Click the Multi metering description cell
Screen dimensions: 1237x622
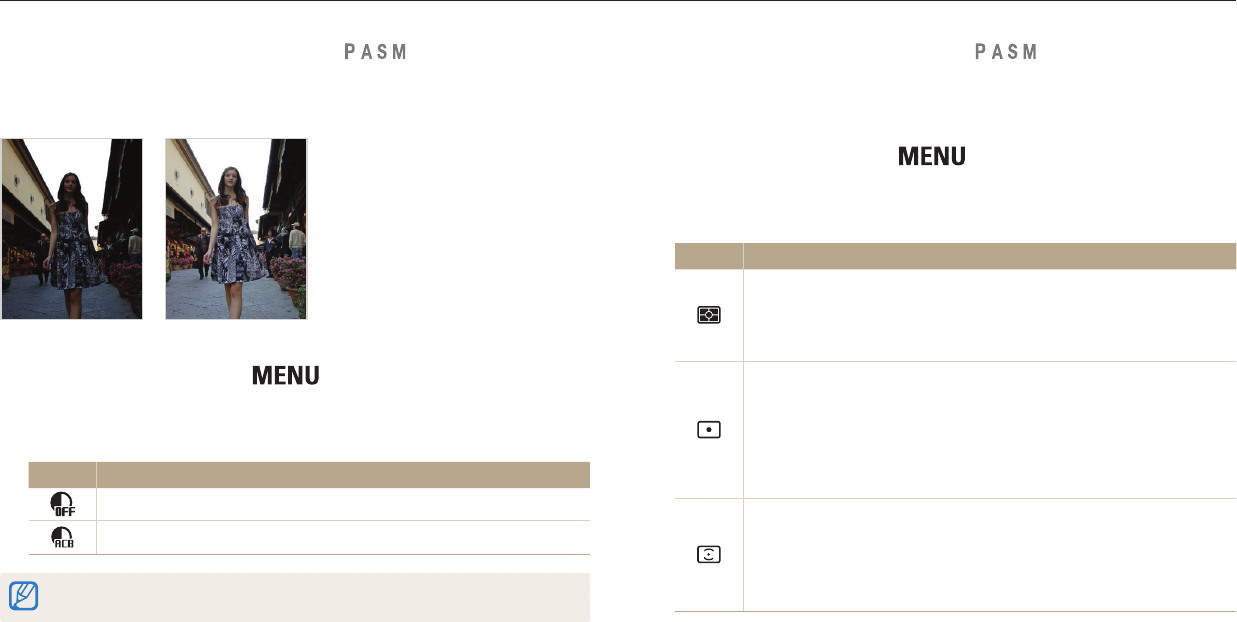[989, 315]
